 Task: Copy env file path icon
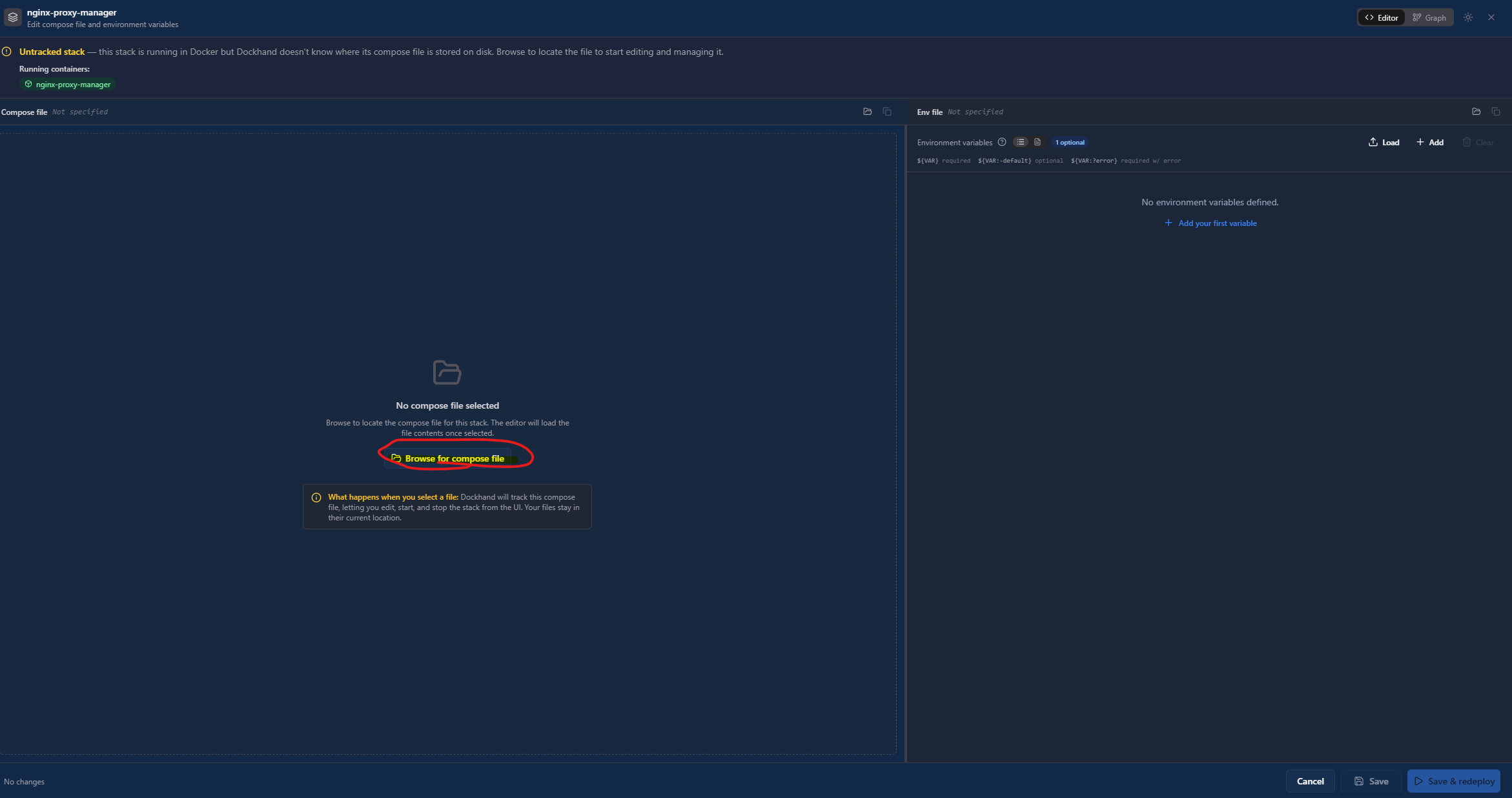click(1495, 112)
